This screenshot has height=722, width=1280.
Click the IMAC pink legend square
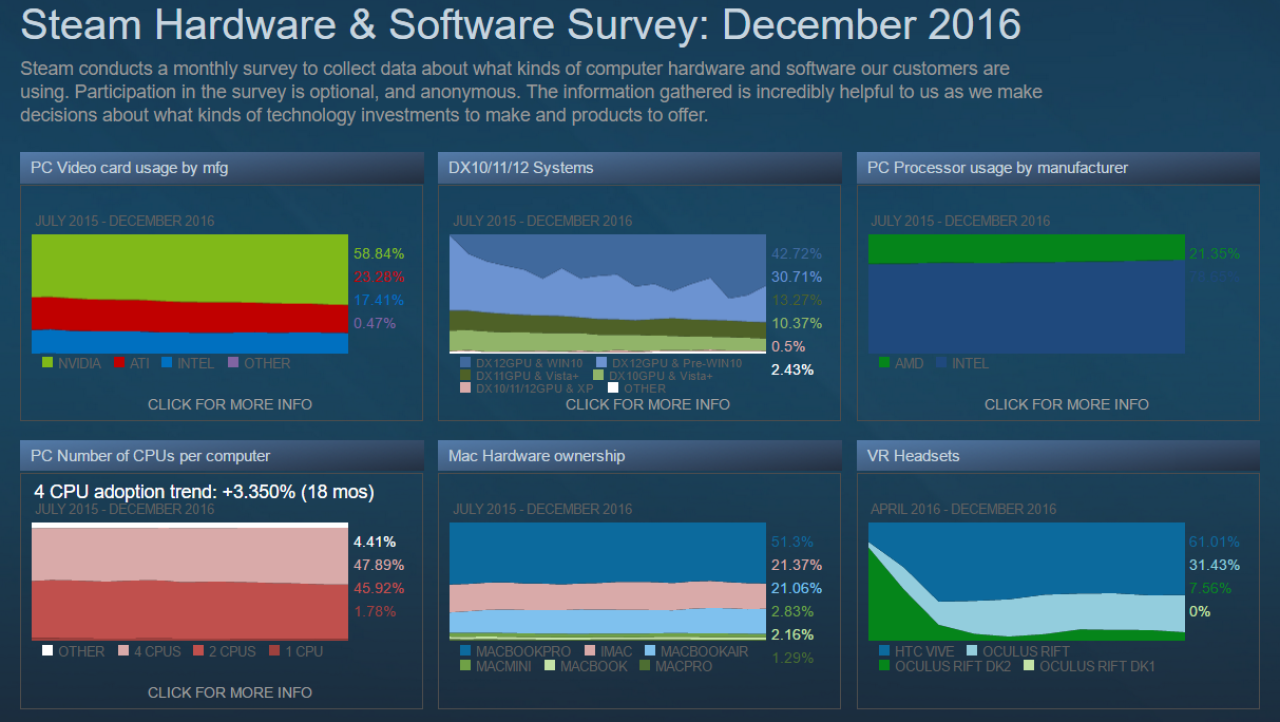[x=590, y=651]
